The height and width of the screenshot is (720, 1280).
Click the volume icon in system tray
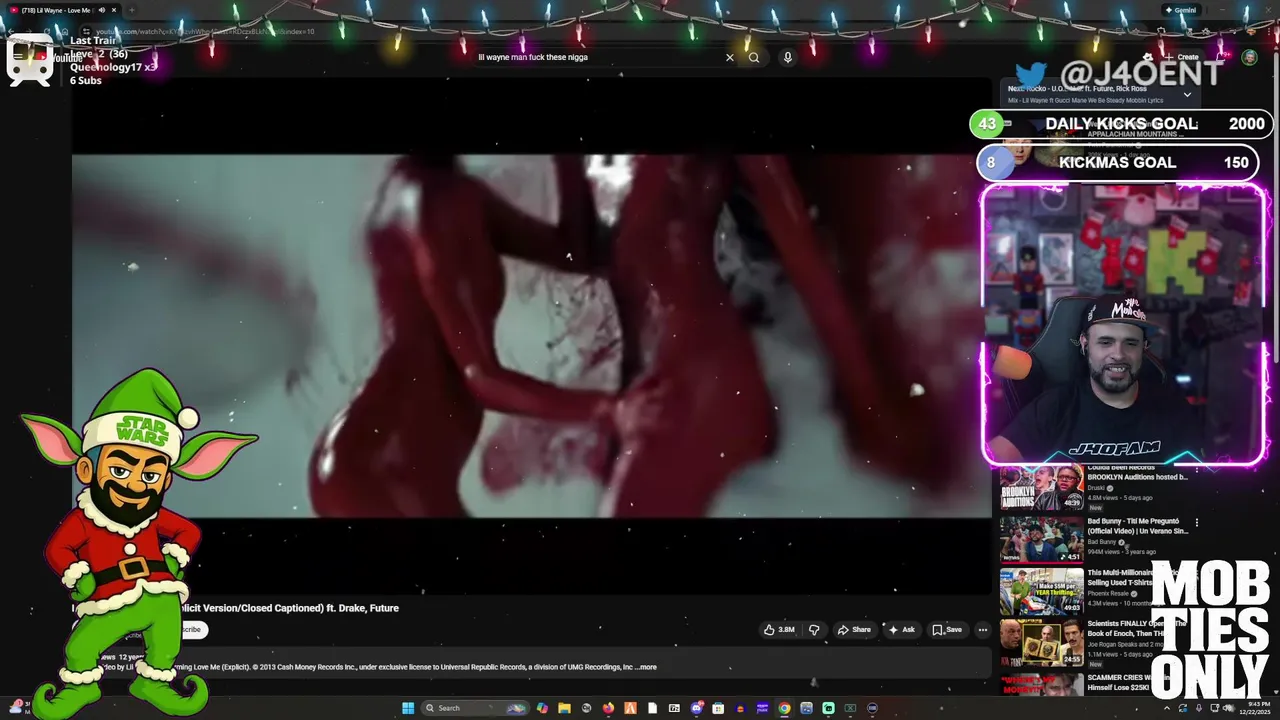pyautogui.click(x=1229, y=708)
